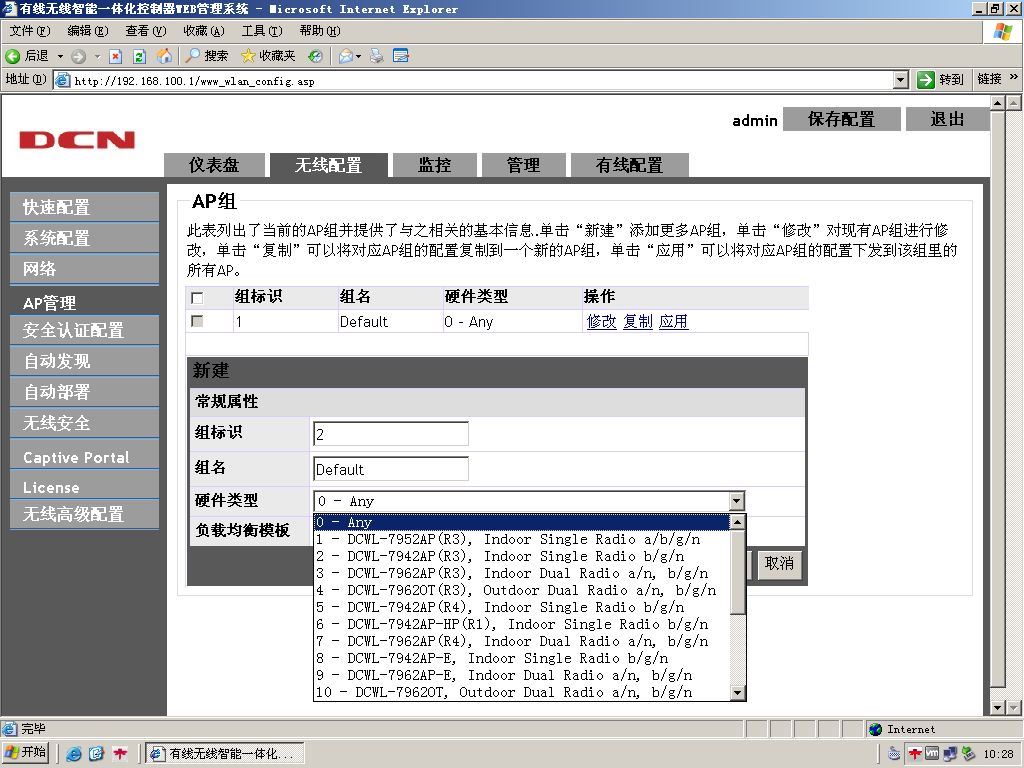Pick 6 - DCWL-7942AP-HP(R1) option
1024x768 pixels.
point(521,624)
